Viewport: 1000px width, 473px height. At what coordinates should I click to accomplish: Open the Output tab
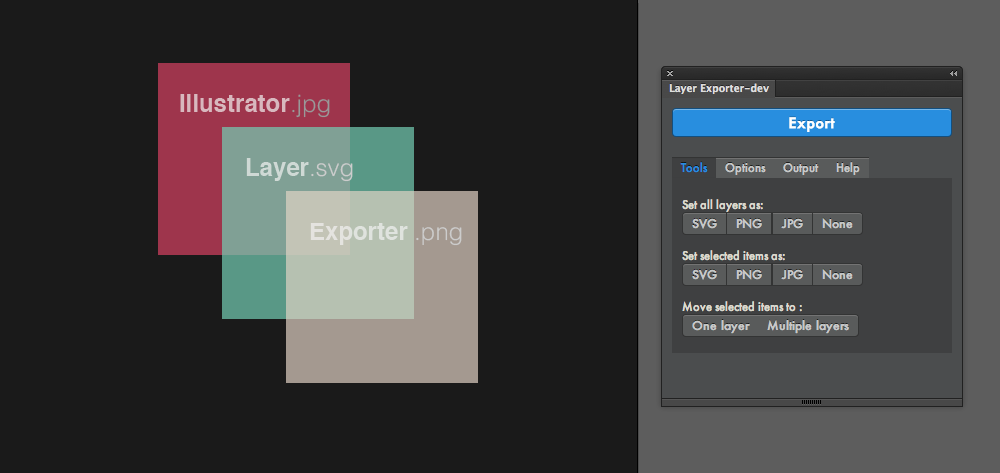(x=800, y=168)
